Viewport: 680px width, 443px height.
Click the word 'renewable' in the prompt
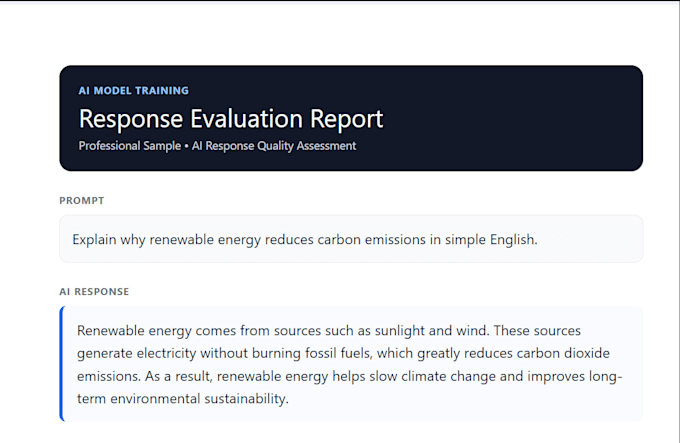[182, 239]
